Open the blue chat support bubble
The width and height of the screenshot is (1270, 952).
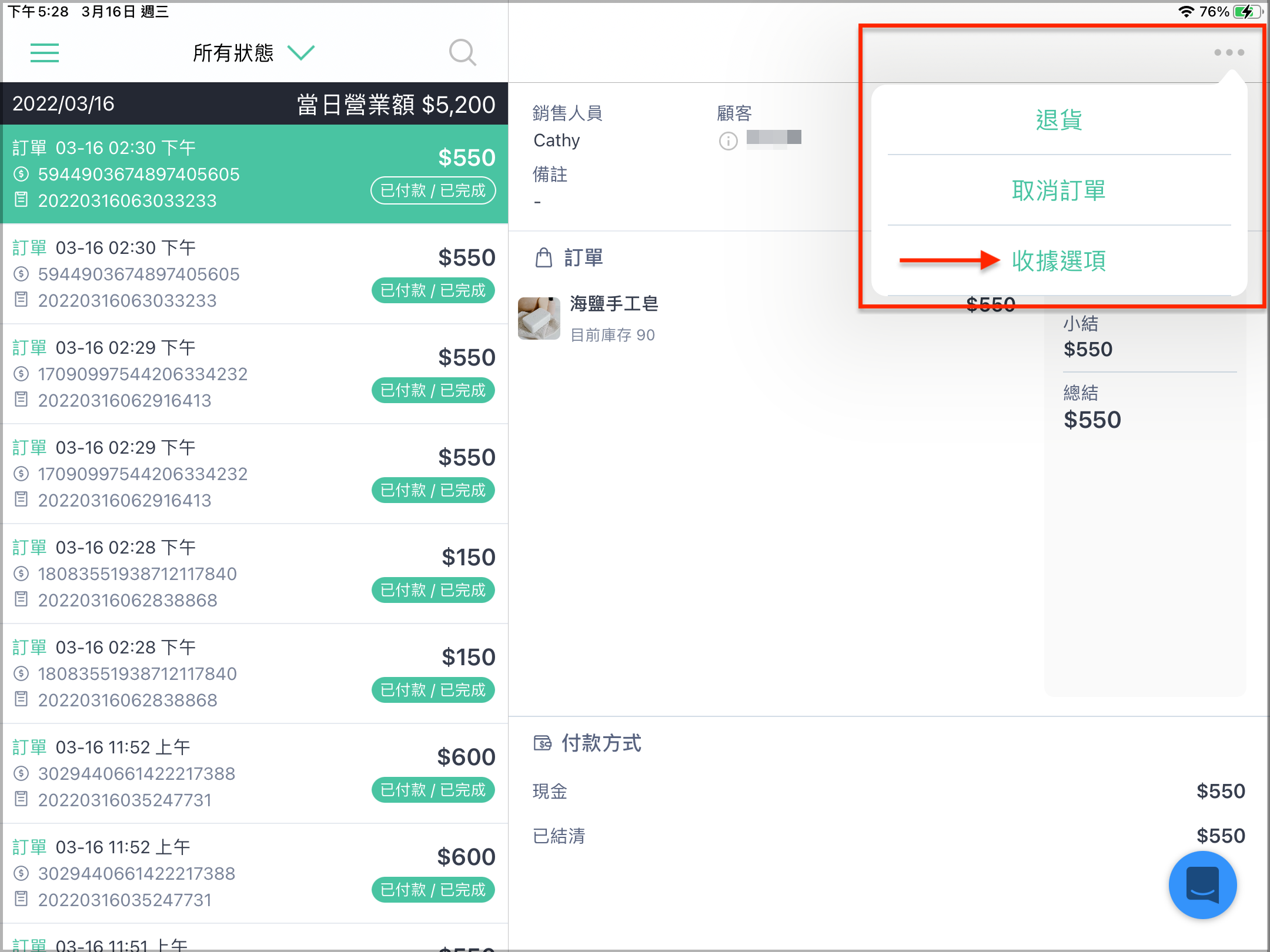(x=1202, y=884)
